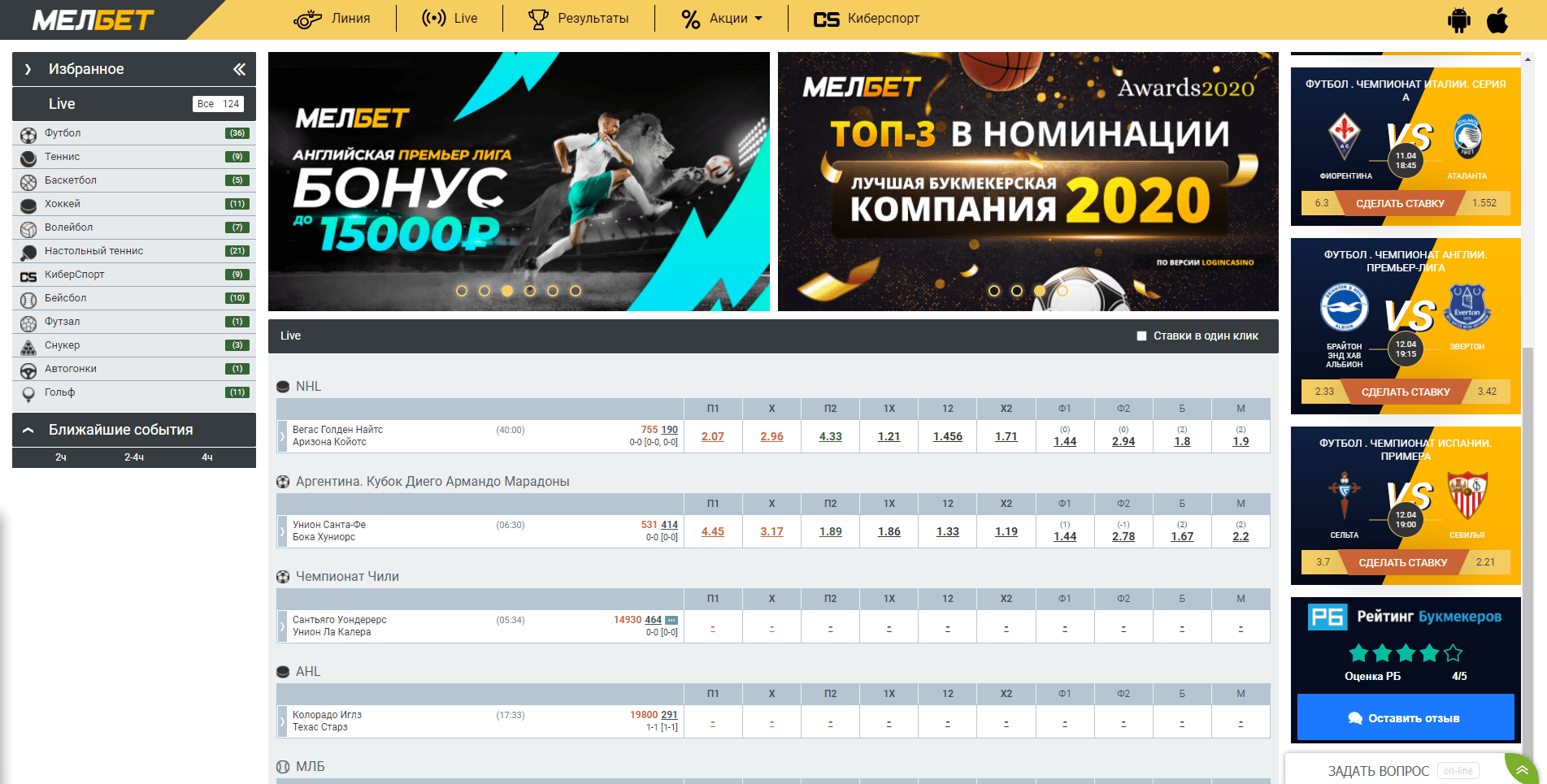Click odds 2.96 for Vegas draw X
This screenshot has width=1547, height=784.
click(x=772, y=436)
